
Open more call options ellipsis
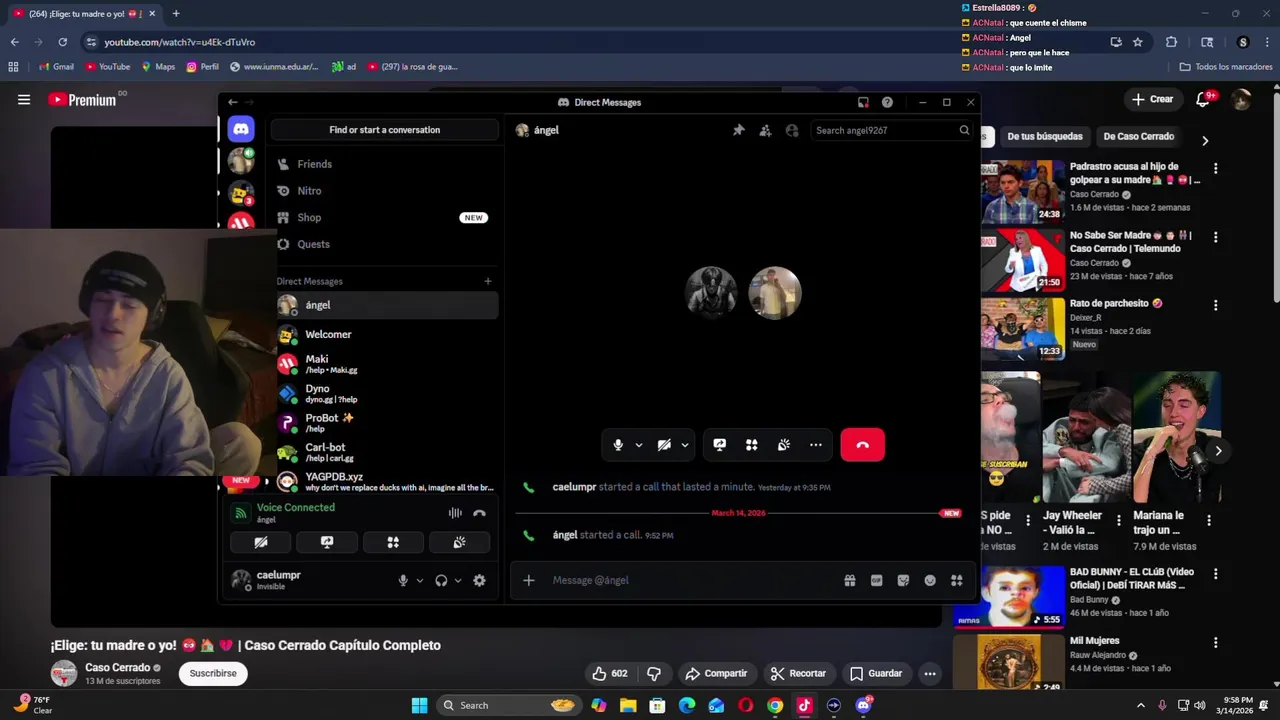pyautogui.click(x=816, y=445)
